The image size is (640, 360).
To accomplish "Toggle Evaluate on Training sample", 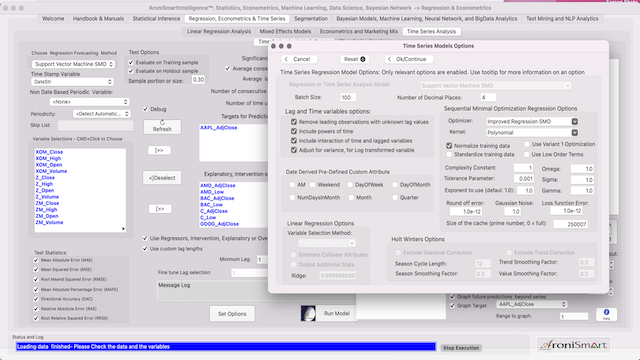I will pos(131,62).
